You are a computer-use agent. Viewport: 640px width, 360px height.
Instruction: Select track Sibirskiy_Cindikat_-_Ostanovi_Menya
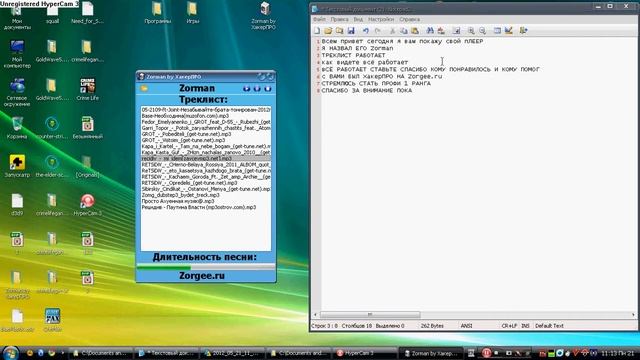[x=206, y=189]
